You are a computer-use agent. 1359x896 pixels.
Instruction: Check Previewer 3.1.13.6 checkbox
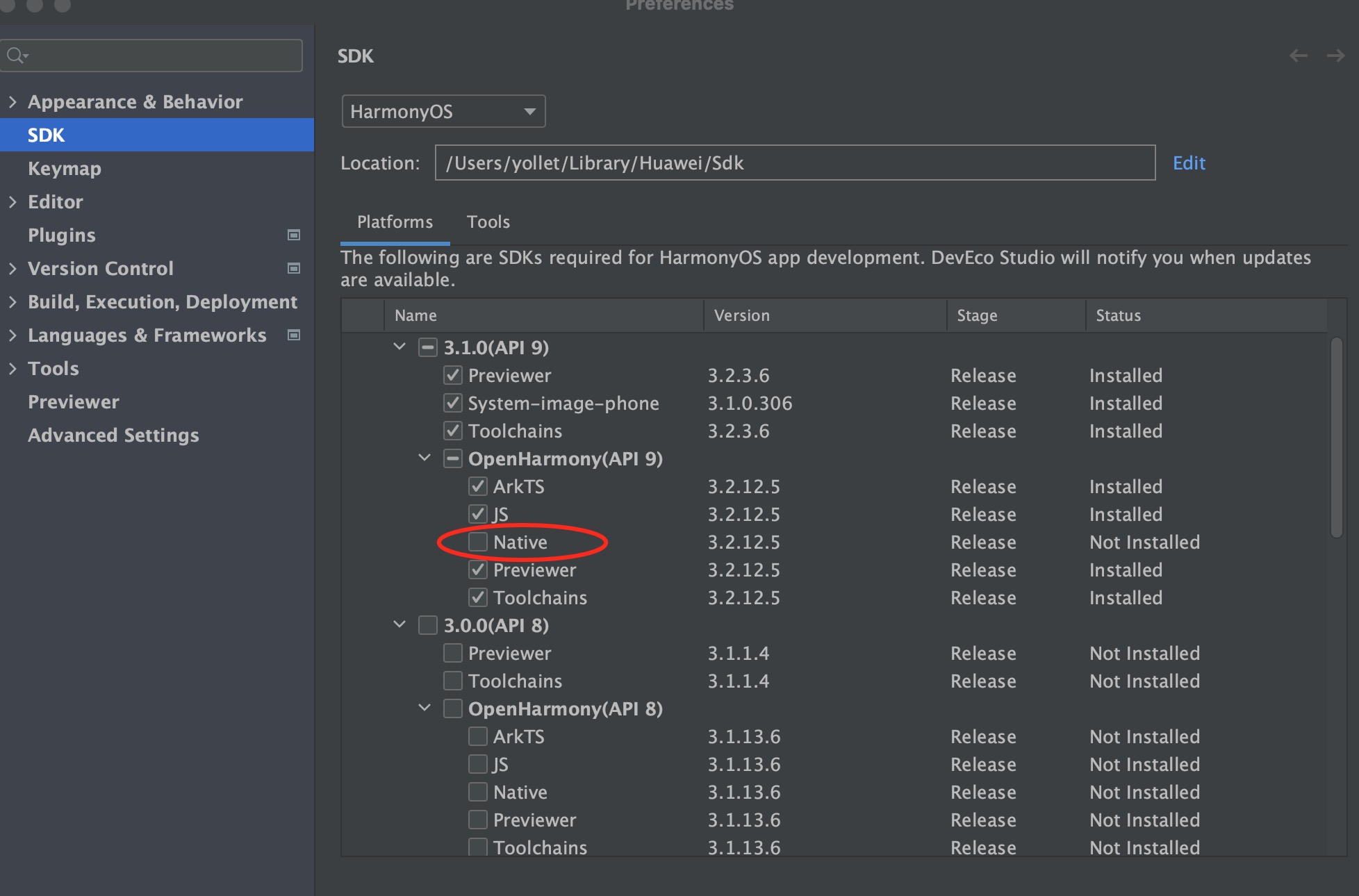pyautogui.click(x=478, y=820)
